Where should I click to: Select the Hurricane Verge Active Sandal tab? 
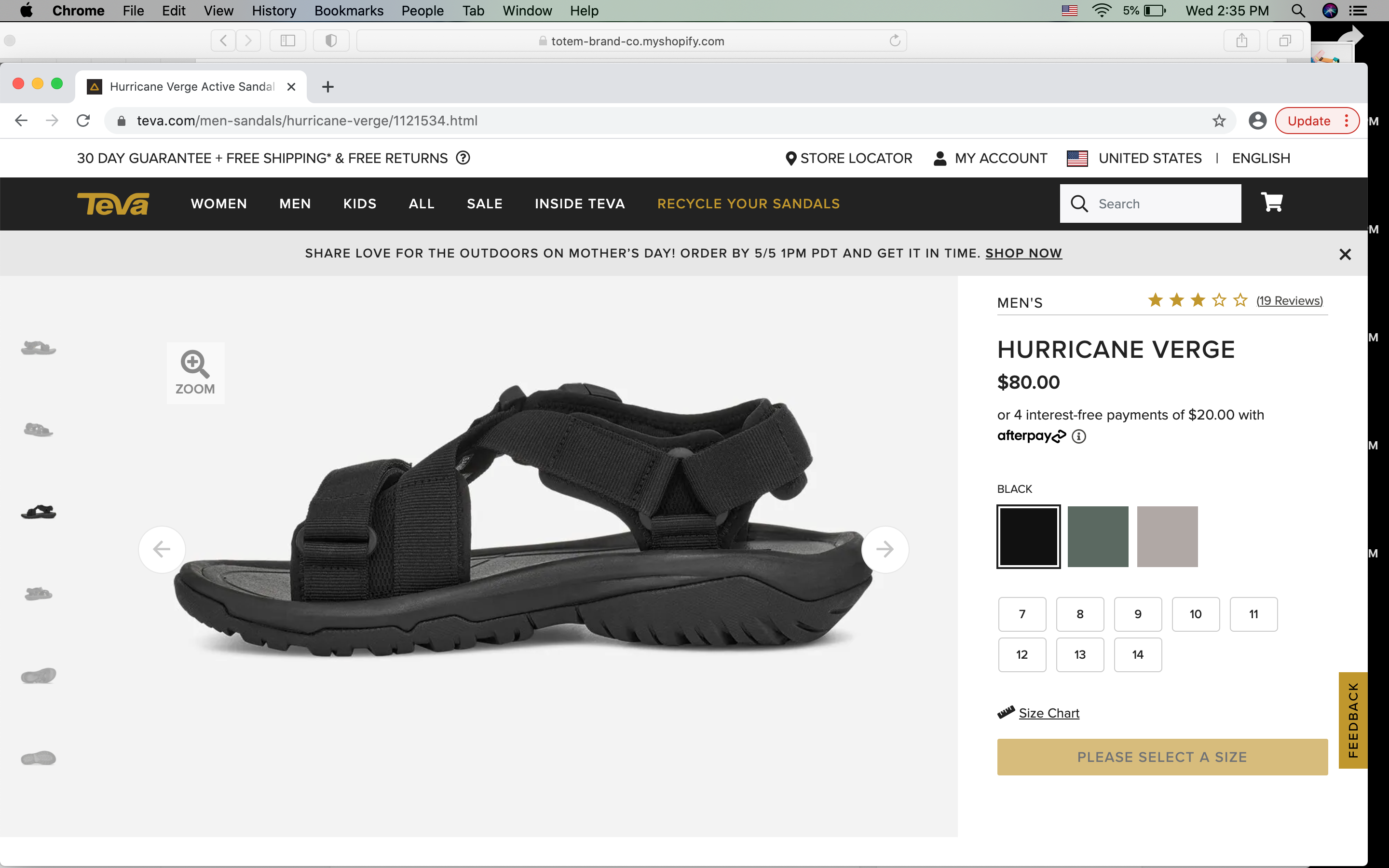tap(191, 87)
